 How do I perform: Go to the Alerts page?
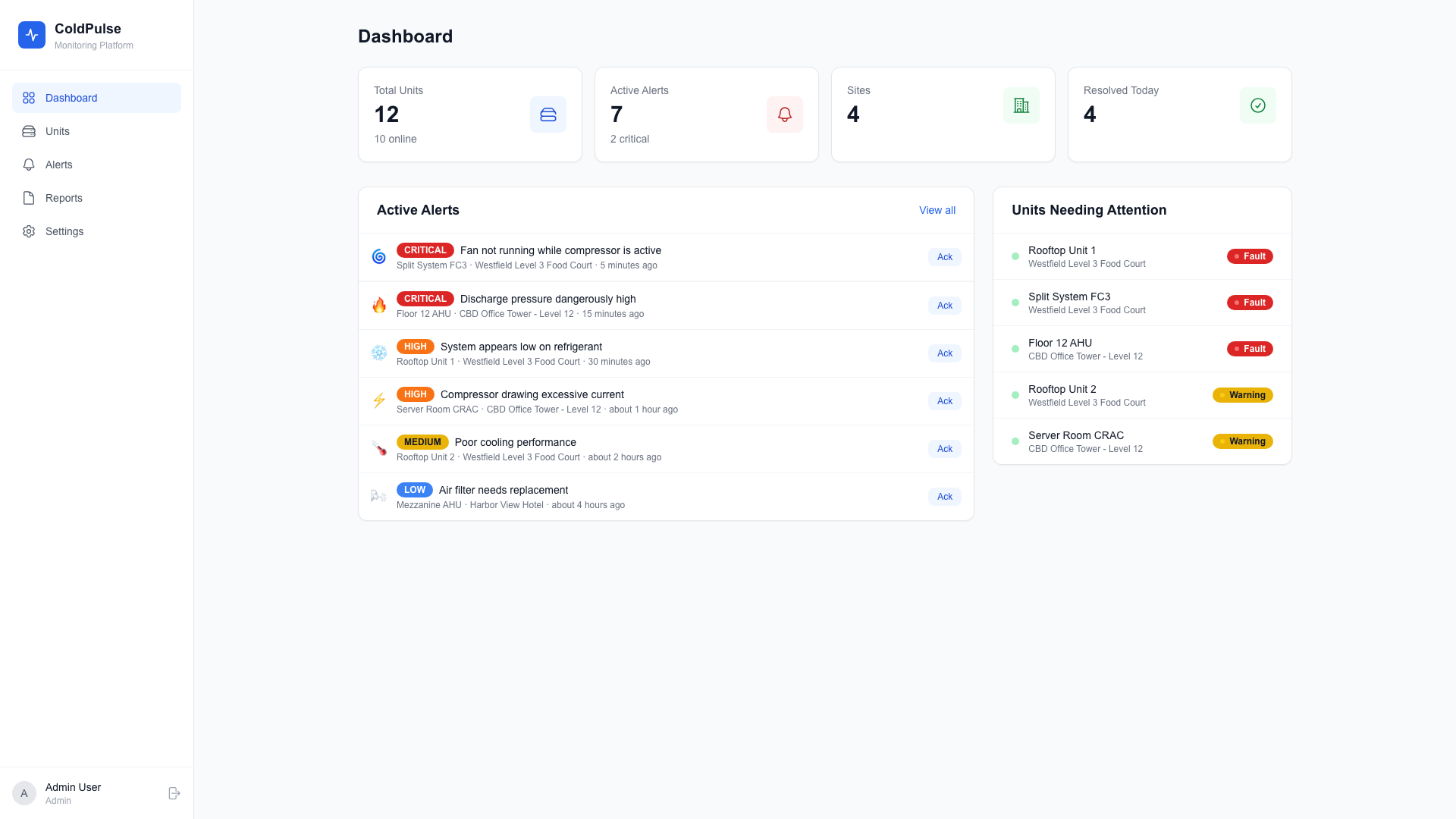96,165
